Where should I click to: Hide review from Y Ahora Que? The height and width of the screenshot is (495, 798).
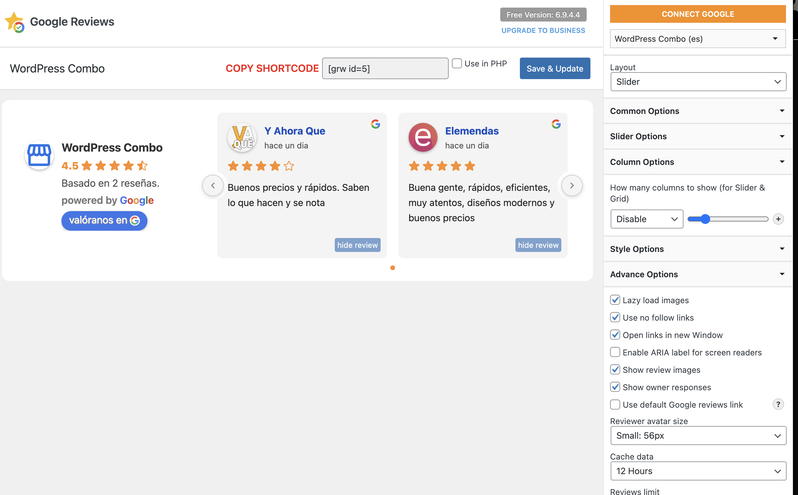[x=358, y=245]
